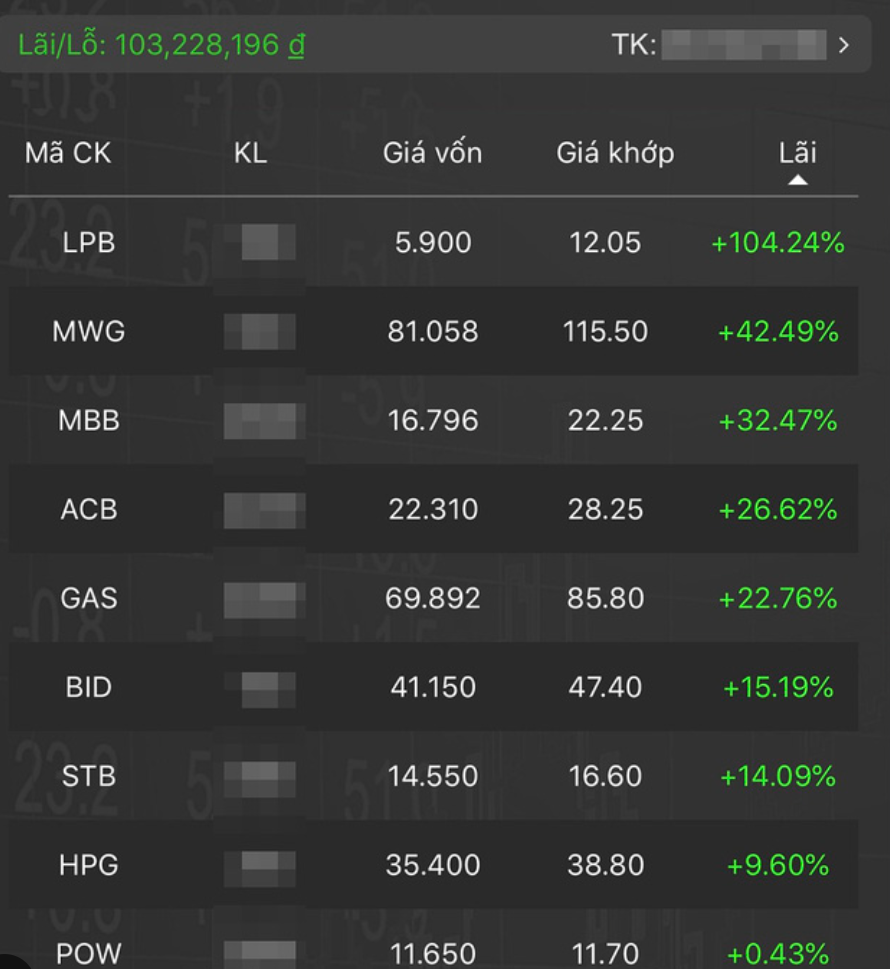Tap the Lãi/Lỗ total profit label
The height and width of the screenshot is (969, 890).
pyautogui.click(x=162, y=45)
